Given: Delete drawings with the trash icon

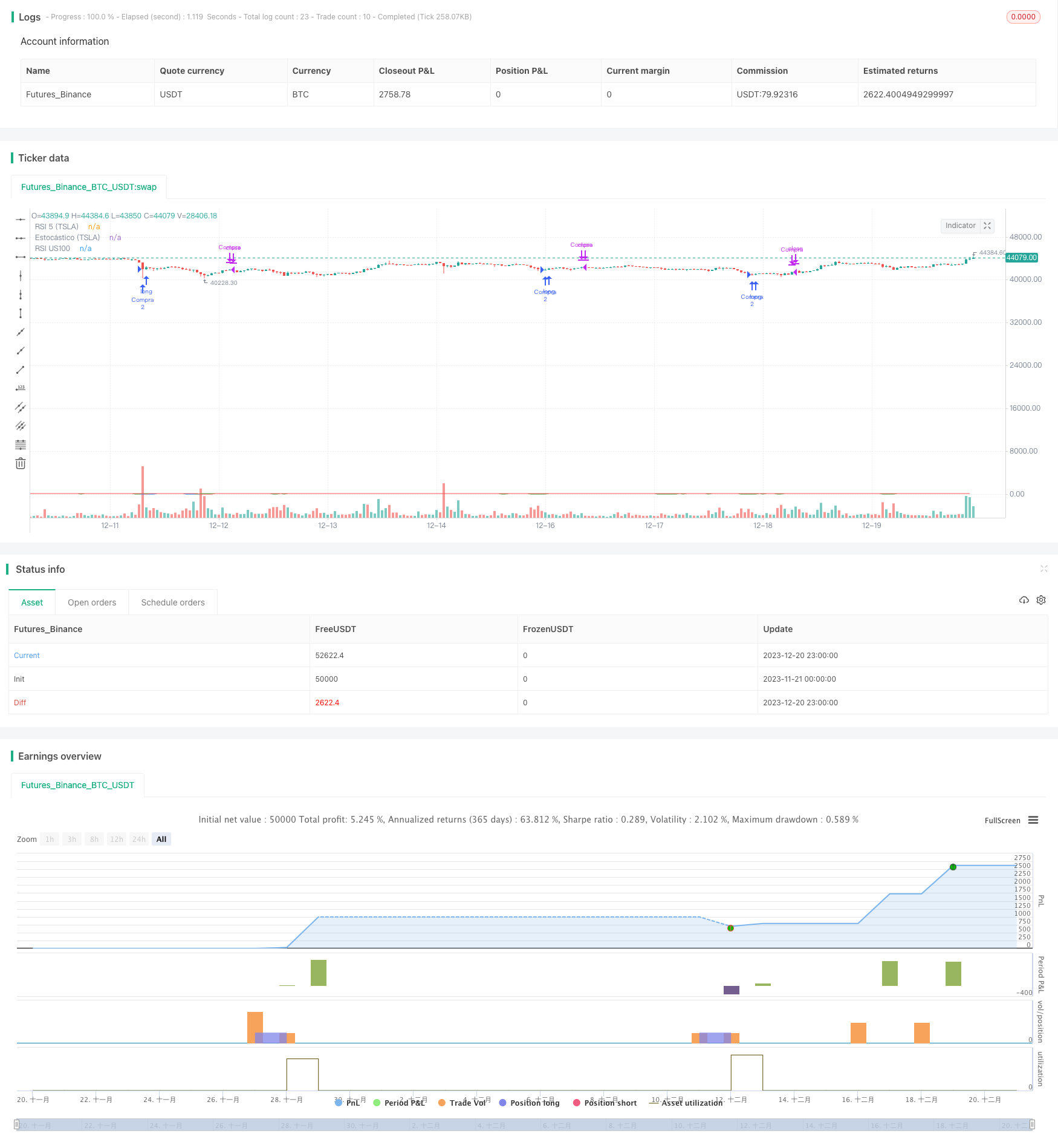Looking at the screenshot, I should point(21,464).
